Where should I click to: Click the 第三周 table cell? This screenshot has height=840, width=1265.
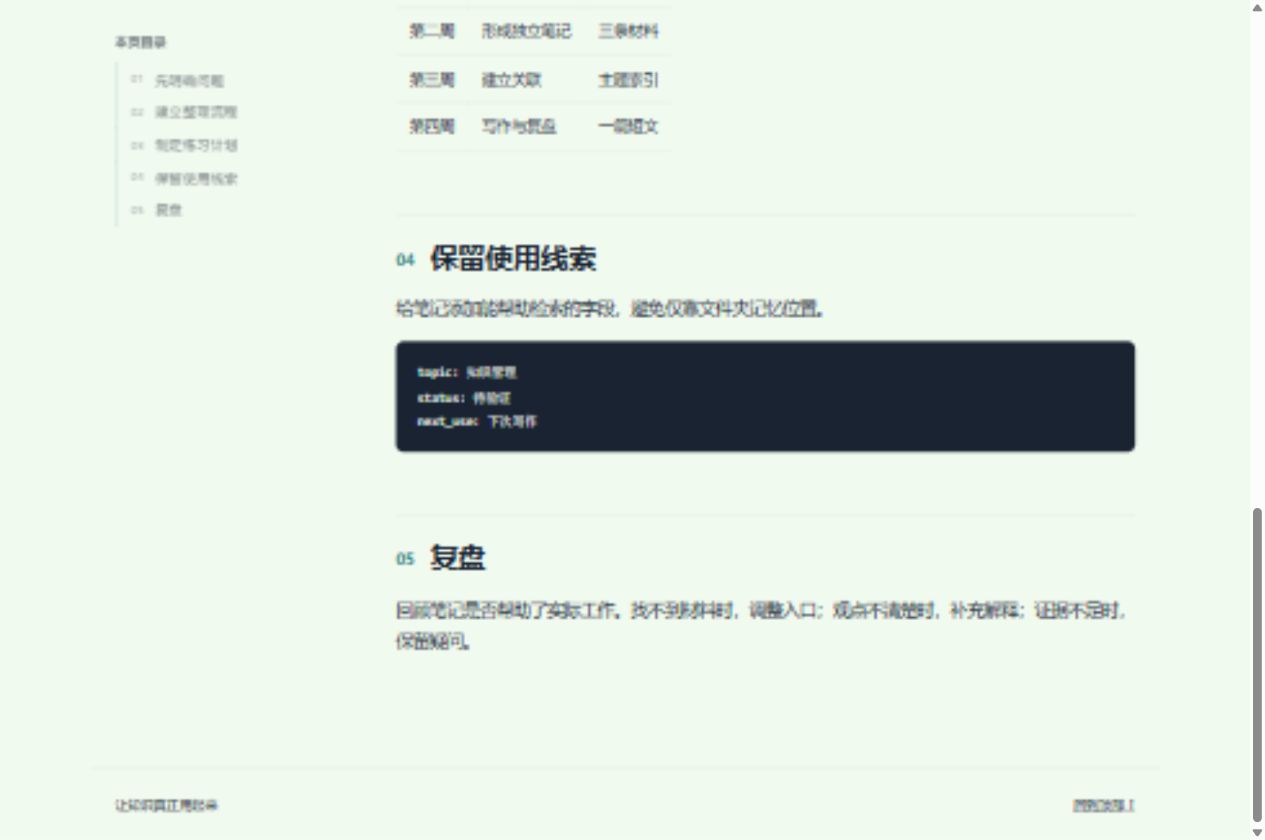point(432,79)
